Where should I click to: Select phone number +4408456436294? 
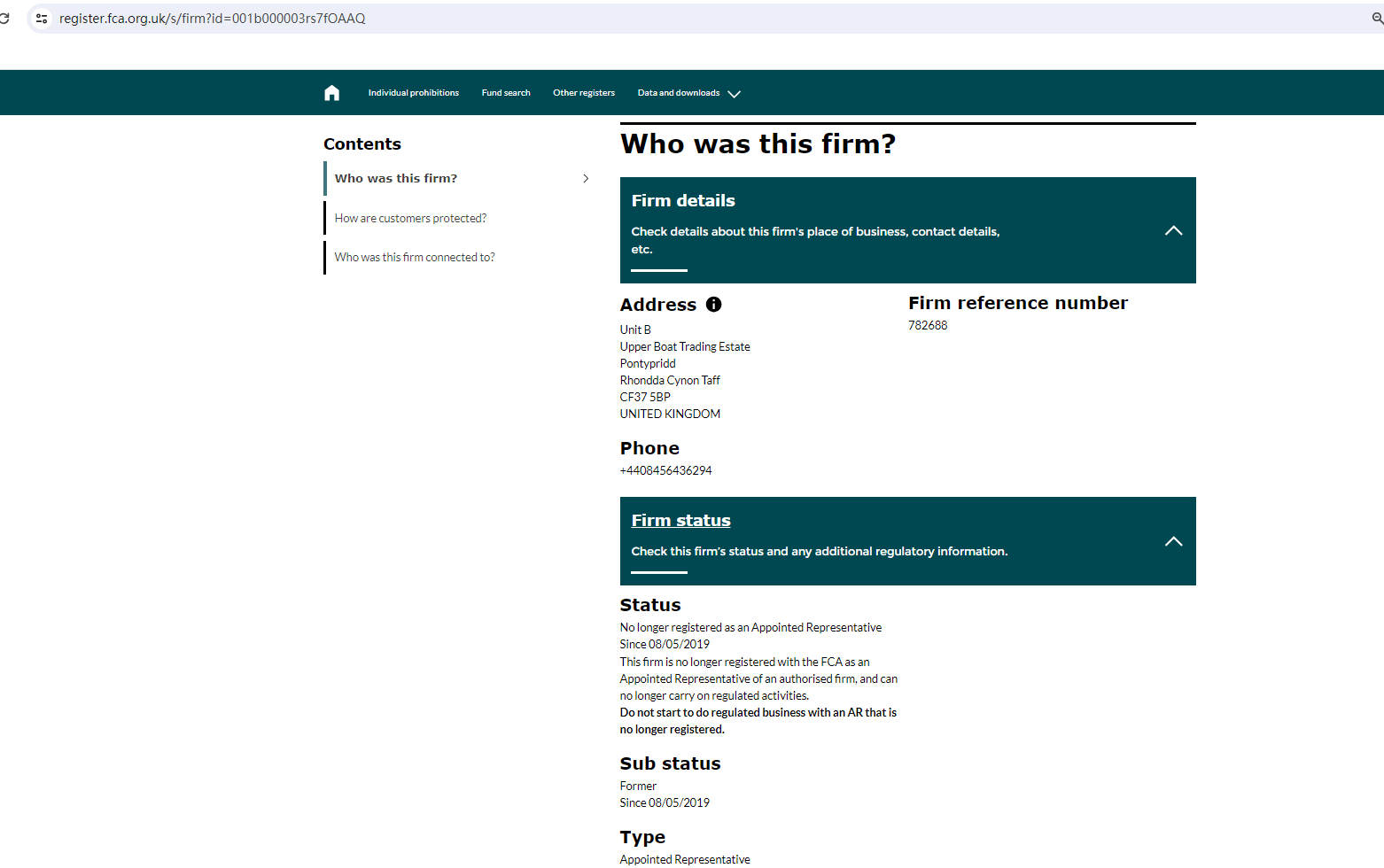click(665, 470)
